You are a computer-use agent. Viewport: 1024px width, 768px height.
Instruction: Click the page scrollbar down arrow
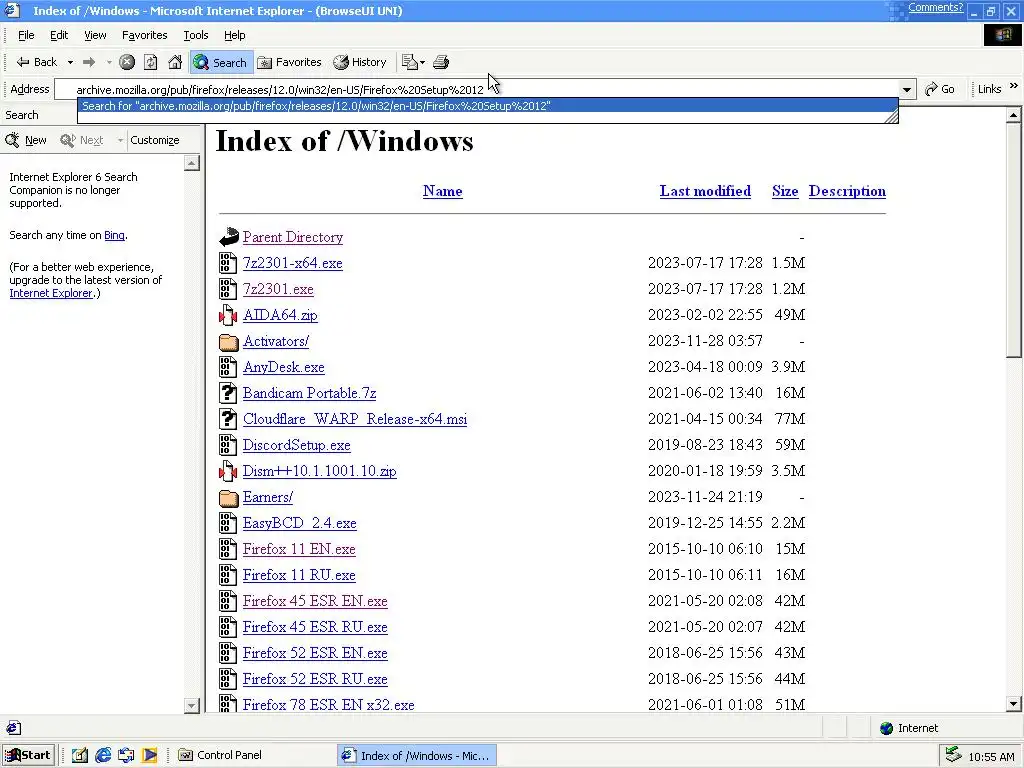pyautogui.click(x=1014, y=704)
